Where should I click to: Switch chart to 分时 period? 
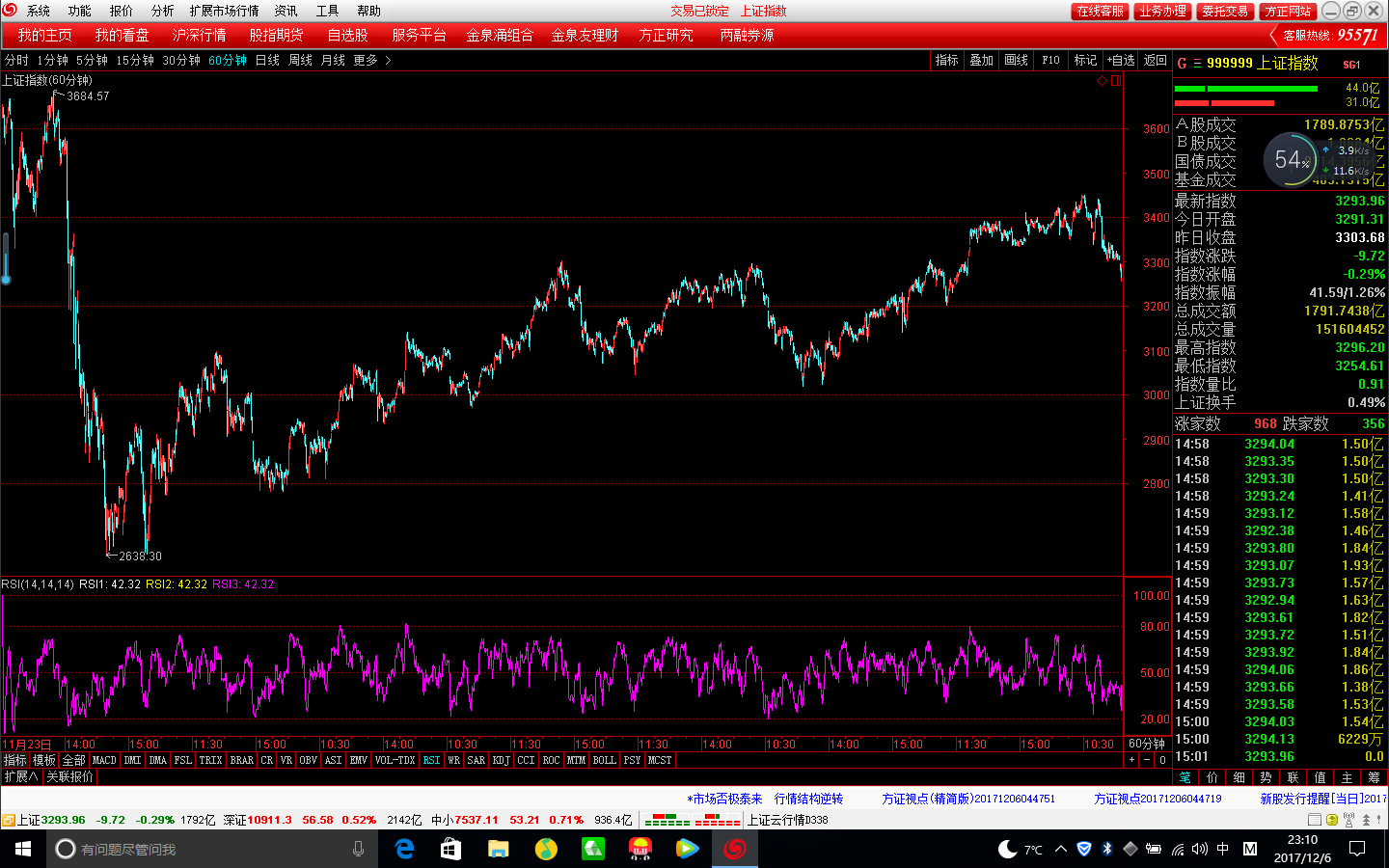(16, 60)
